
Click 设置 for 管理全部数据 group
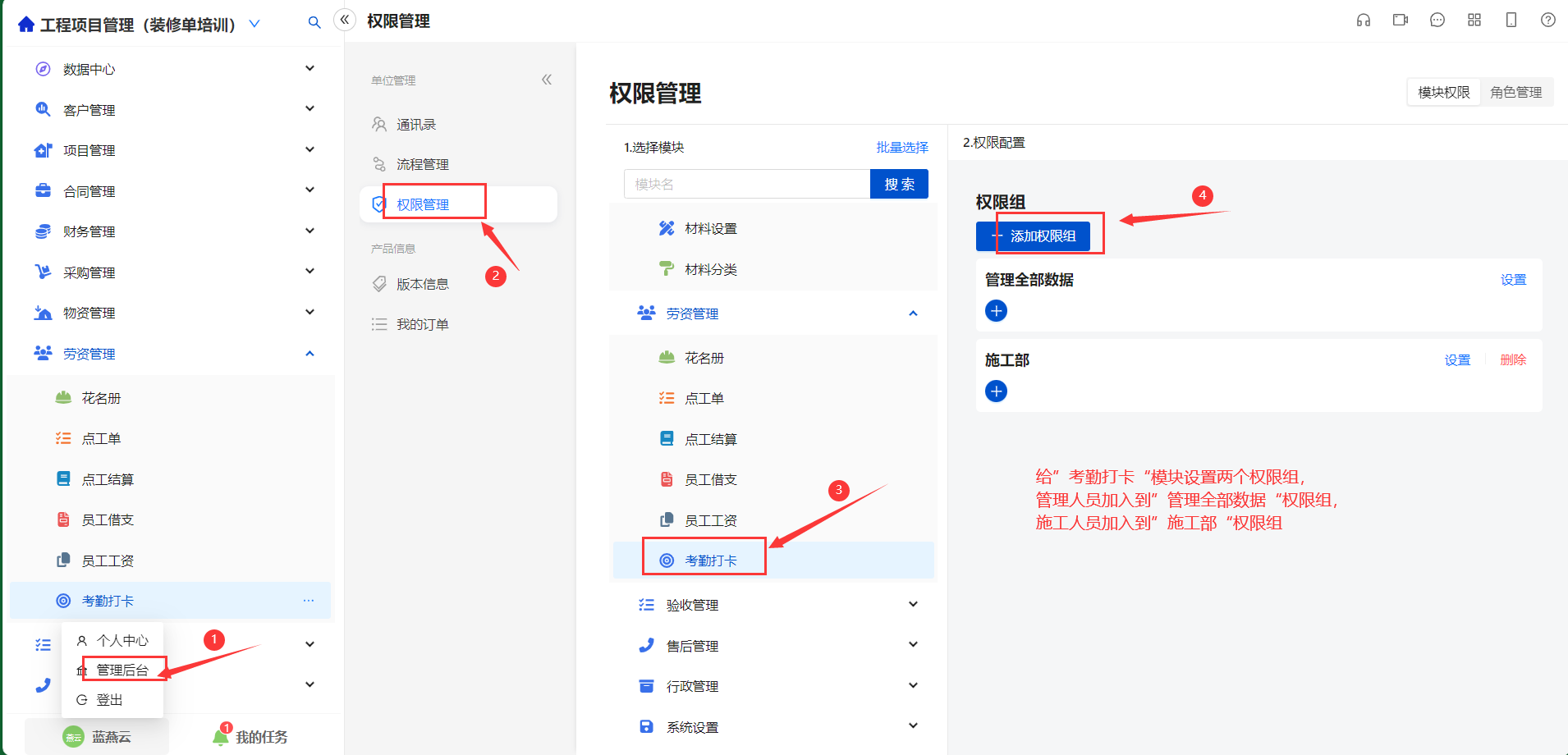pos(1513,280)
